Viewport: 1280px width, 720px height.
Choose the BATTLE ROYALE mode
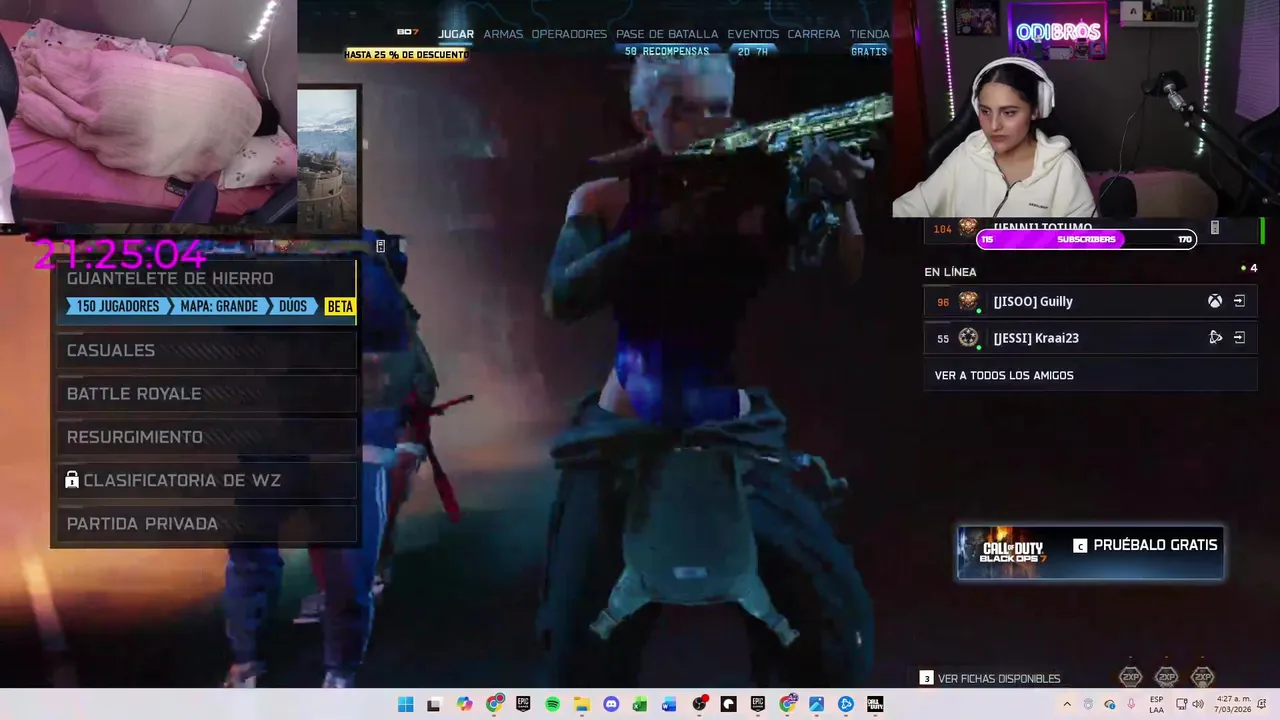pyautogui.click(x=205, y=394)
